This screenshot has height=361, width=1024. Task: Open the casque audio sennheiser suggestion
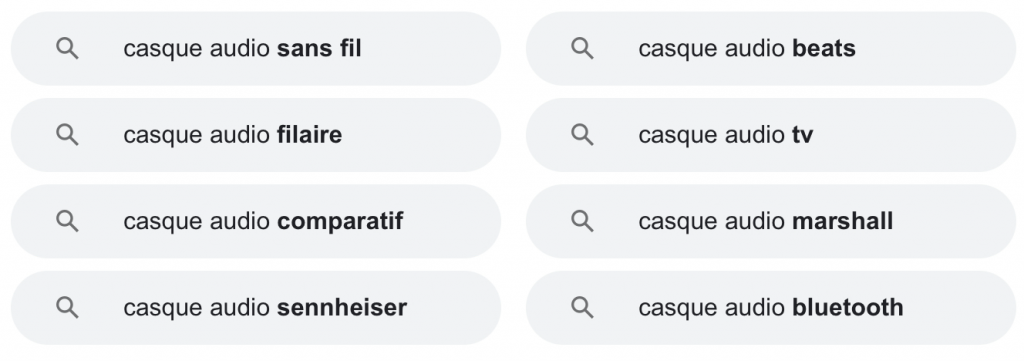256,307
